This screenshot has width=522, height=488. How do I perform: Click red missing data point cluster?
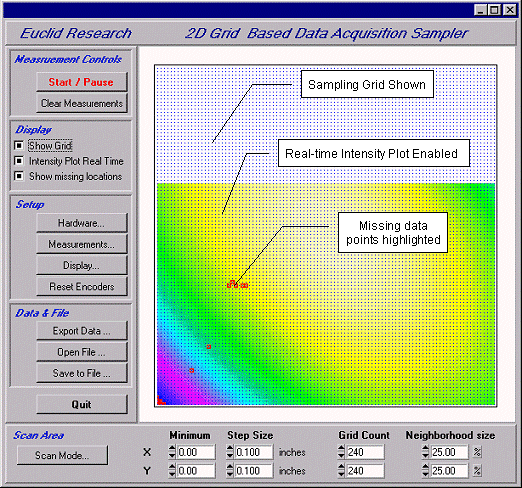pyautogui.click(x=237, y=284)
